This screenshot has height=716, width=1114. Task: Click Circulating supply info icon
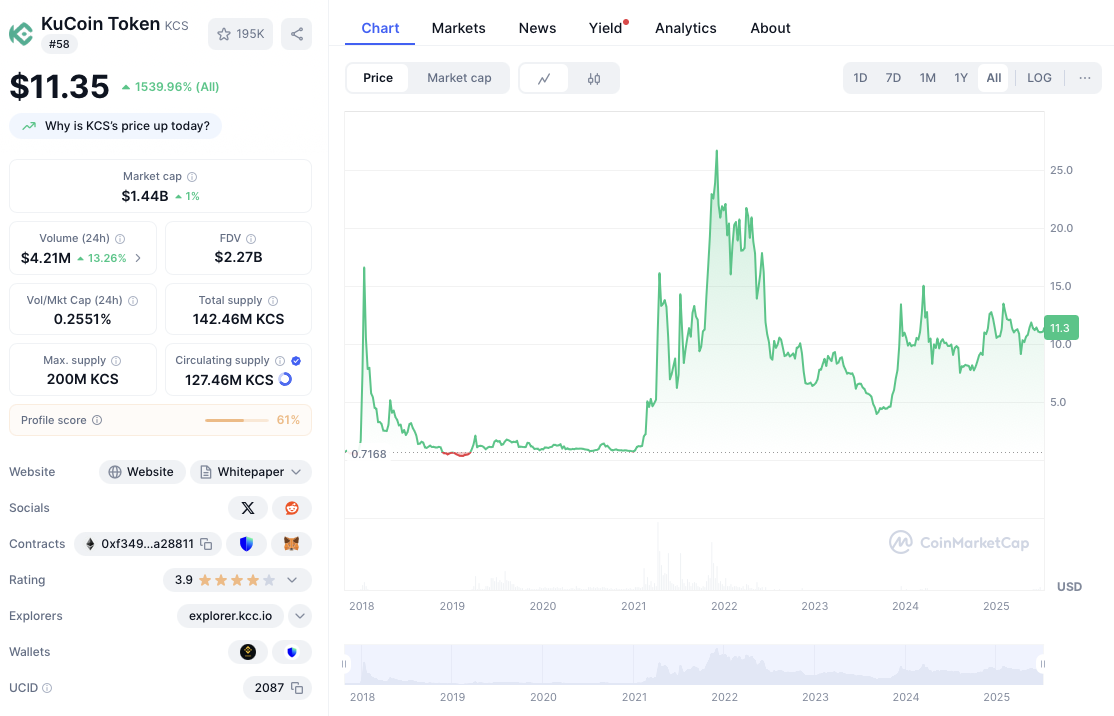(x=280, y=361)
